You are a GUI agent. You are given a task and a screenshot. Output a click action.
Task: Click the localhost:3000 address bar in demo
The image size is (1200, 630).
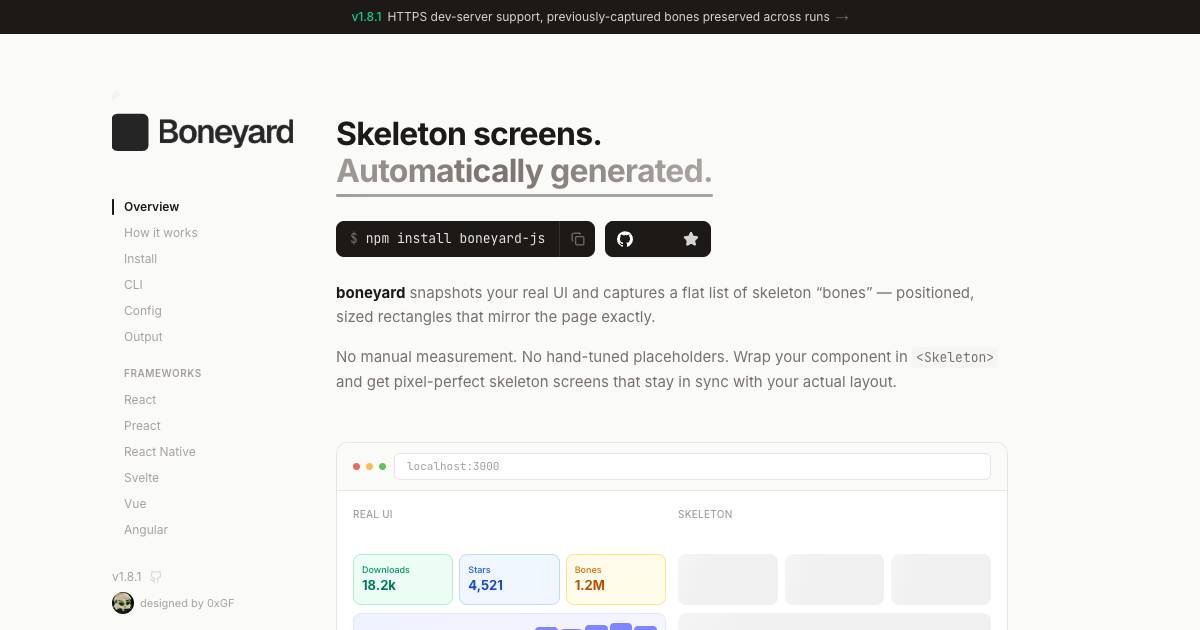(692, 466)
